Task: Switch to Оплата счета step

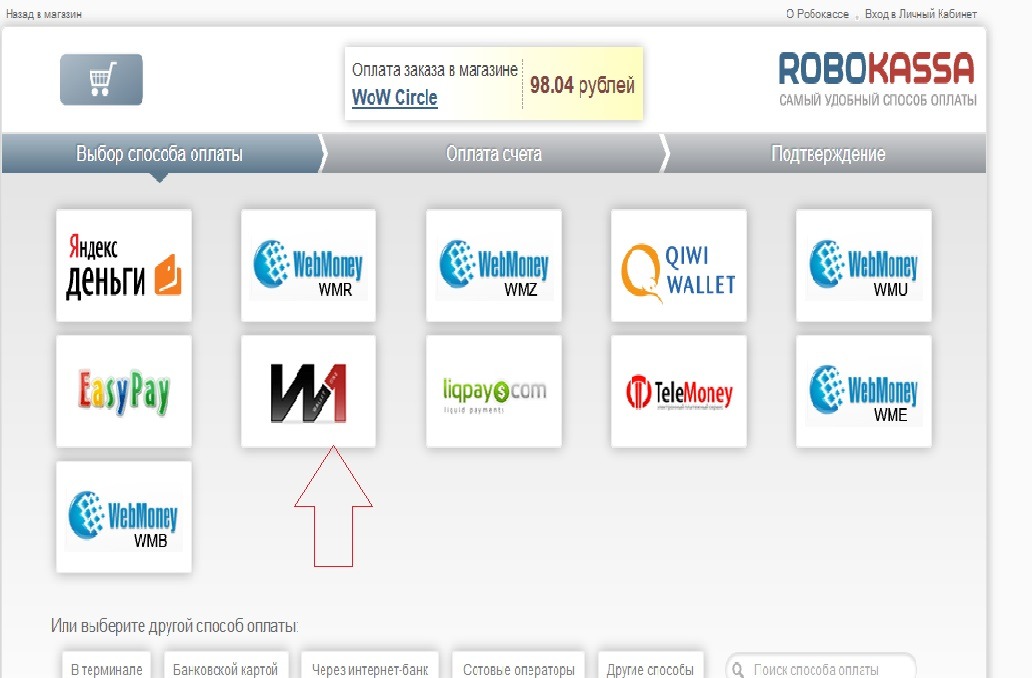Action: pyautogui.click(x=494, y=154)
